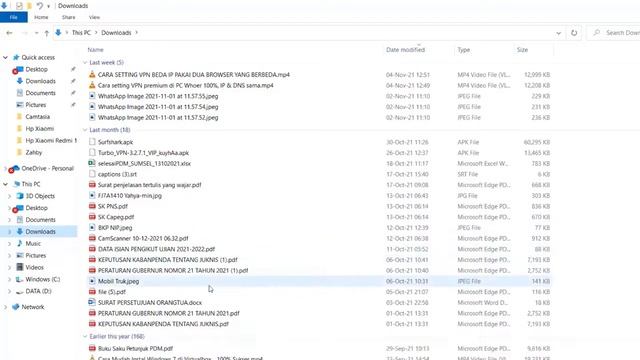Select PERATURAN GUBERNUR NOMOR 21 (1).pdf file name
The width and height of the screenshot is (640, 360).
click(173, 270)
